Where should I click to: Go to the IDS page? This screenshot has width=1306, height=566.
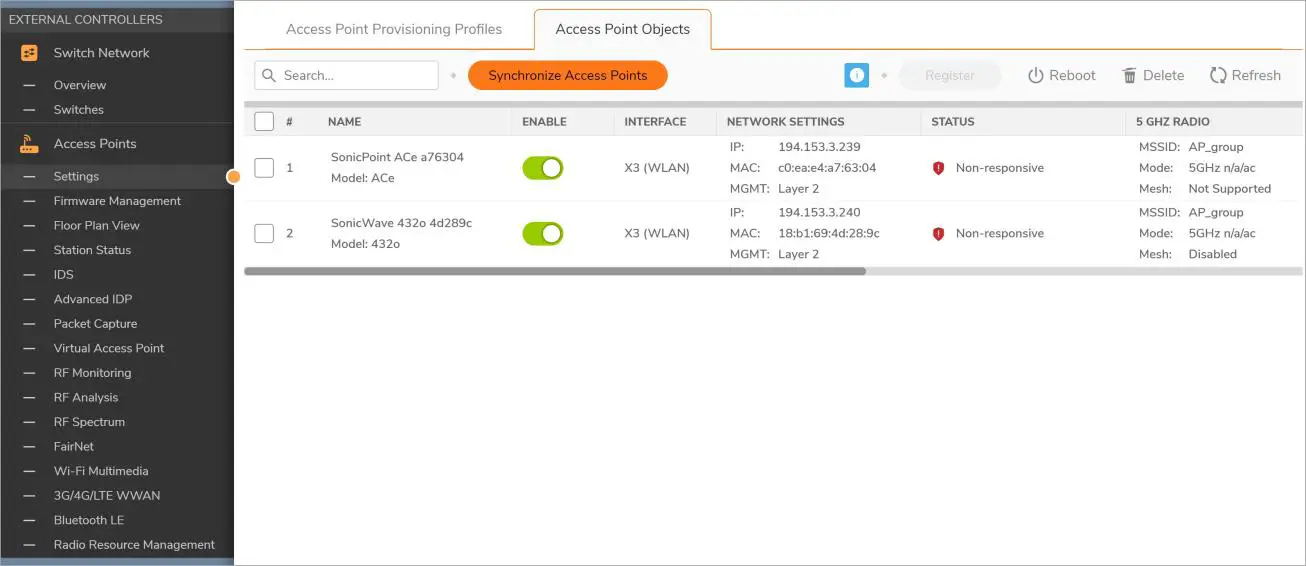tap(64, 275)
